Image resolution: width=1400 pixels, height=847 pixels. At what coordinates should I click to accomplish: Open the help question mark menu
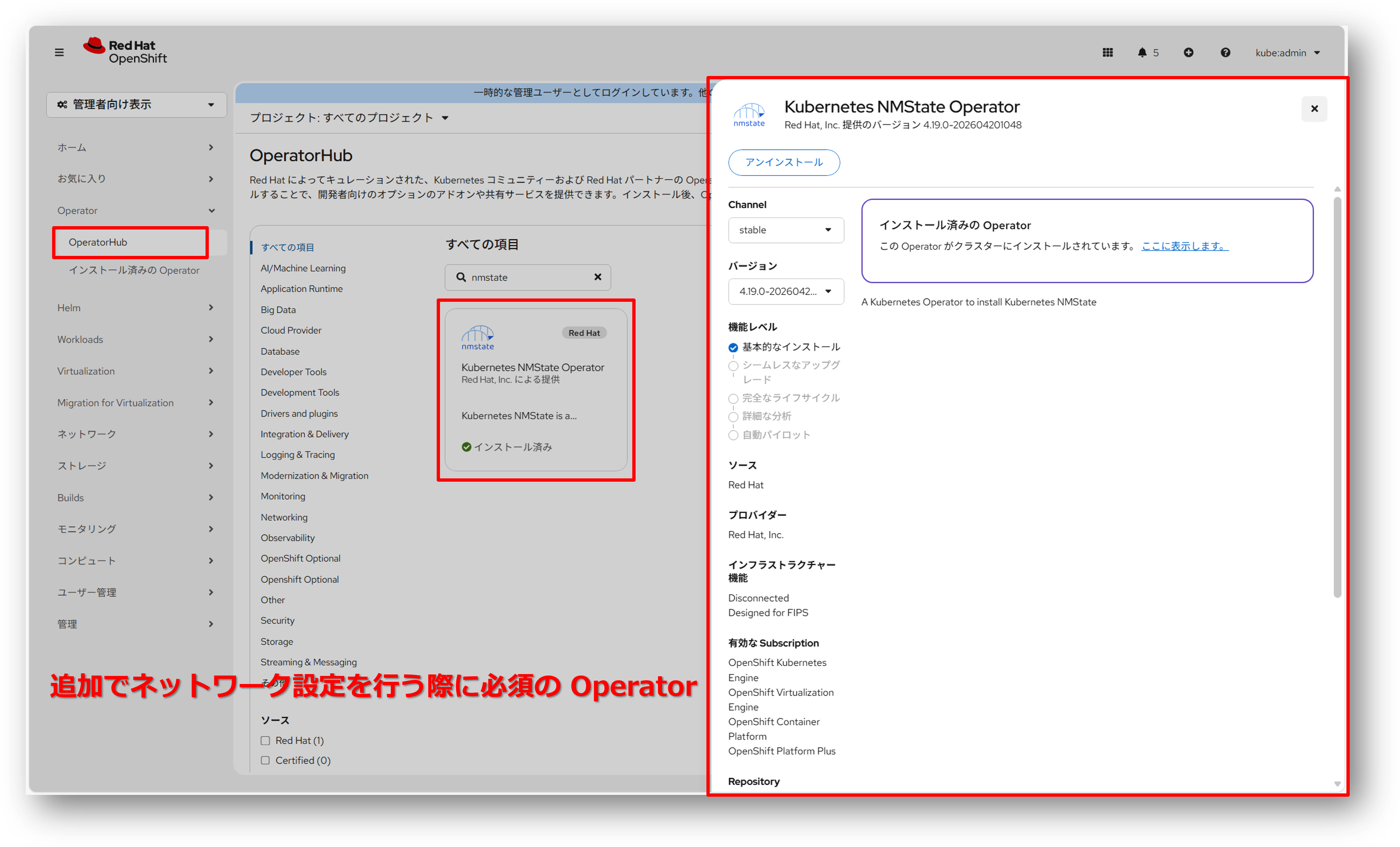click(1225, 53)
